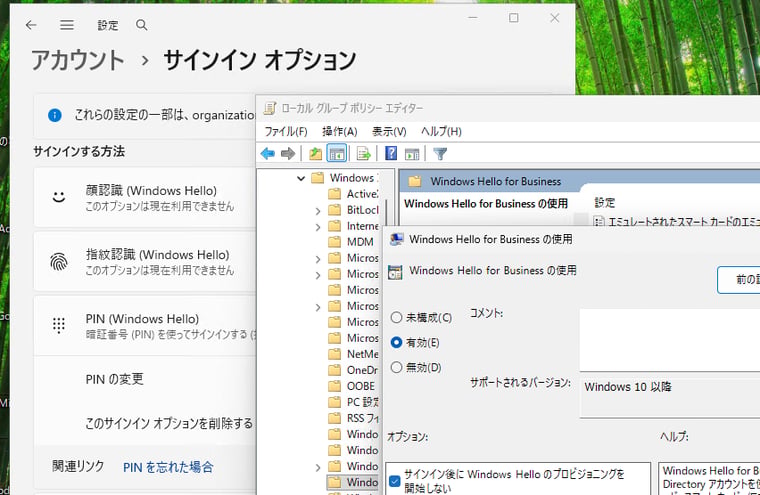
Task: Open the ファイル(F) menu
Action: [x=285, y=131]
